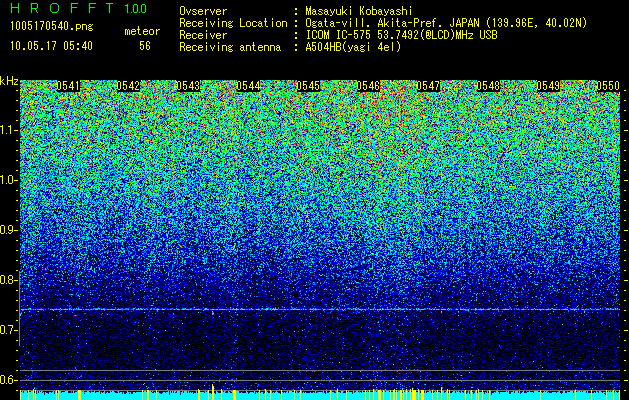The height and width of the screenshot is (400, 629).
Task: Click the 0547 time marker
Action: click(428, 85)
